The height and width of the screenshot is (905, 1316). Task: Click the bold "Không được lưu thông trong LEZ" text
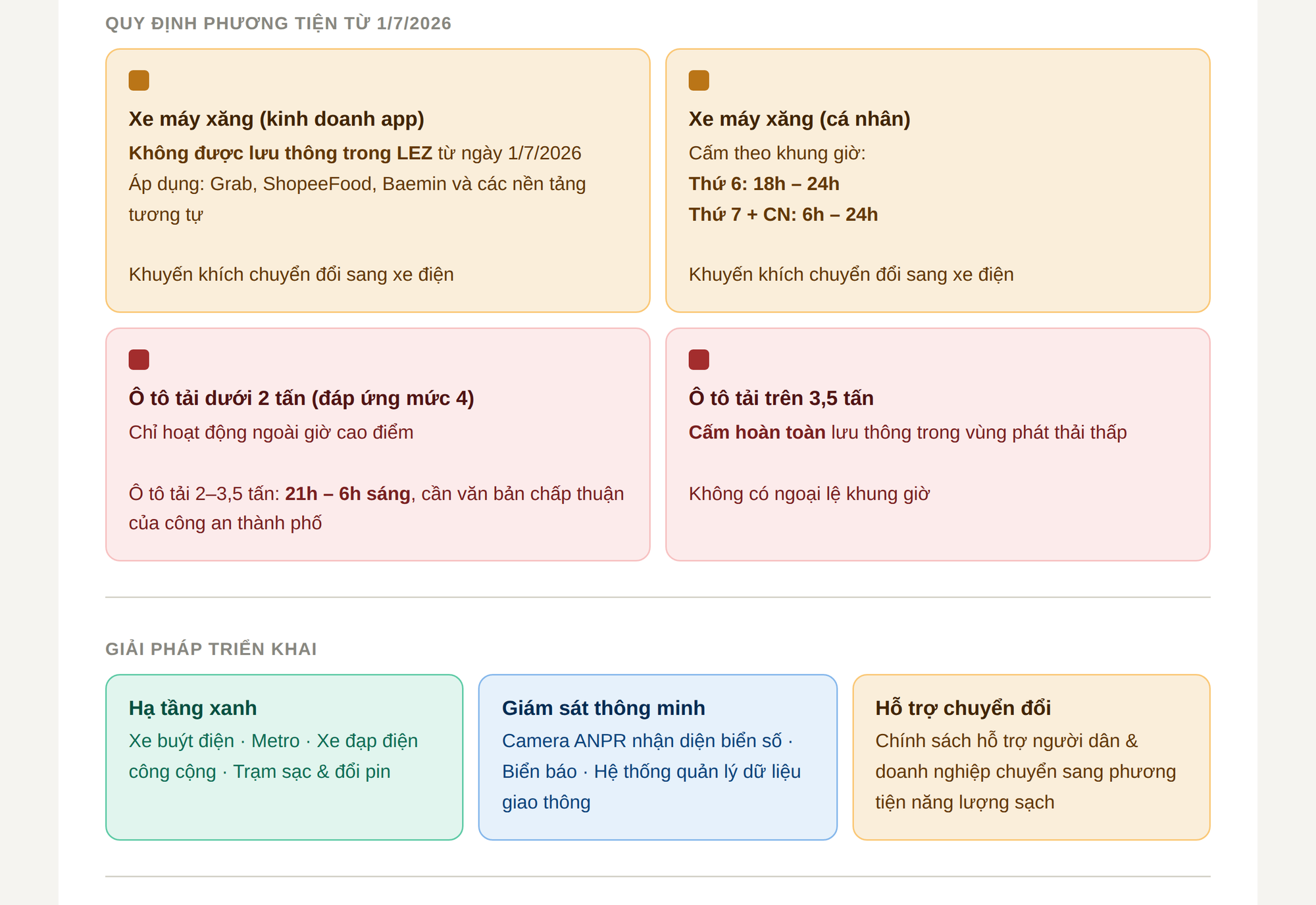tap(280, 153)
